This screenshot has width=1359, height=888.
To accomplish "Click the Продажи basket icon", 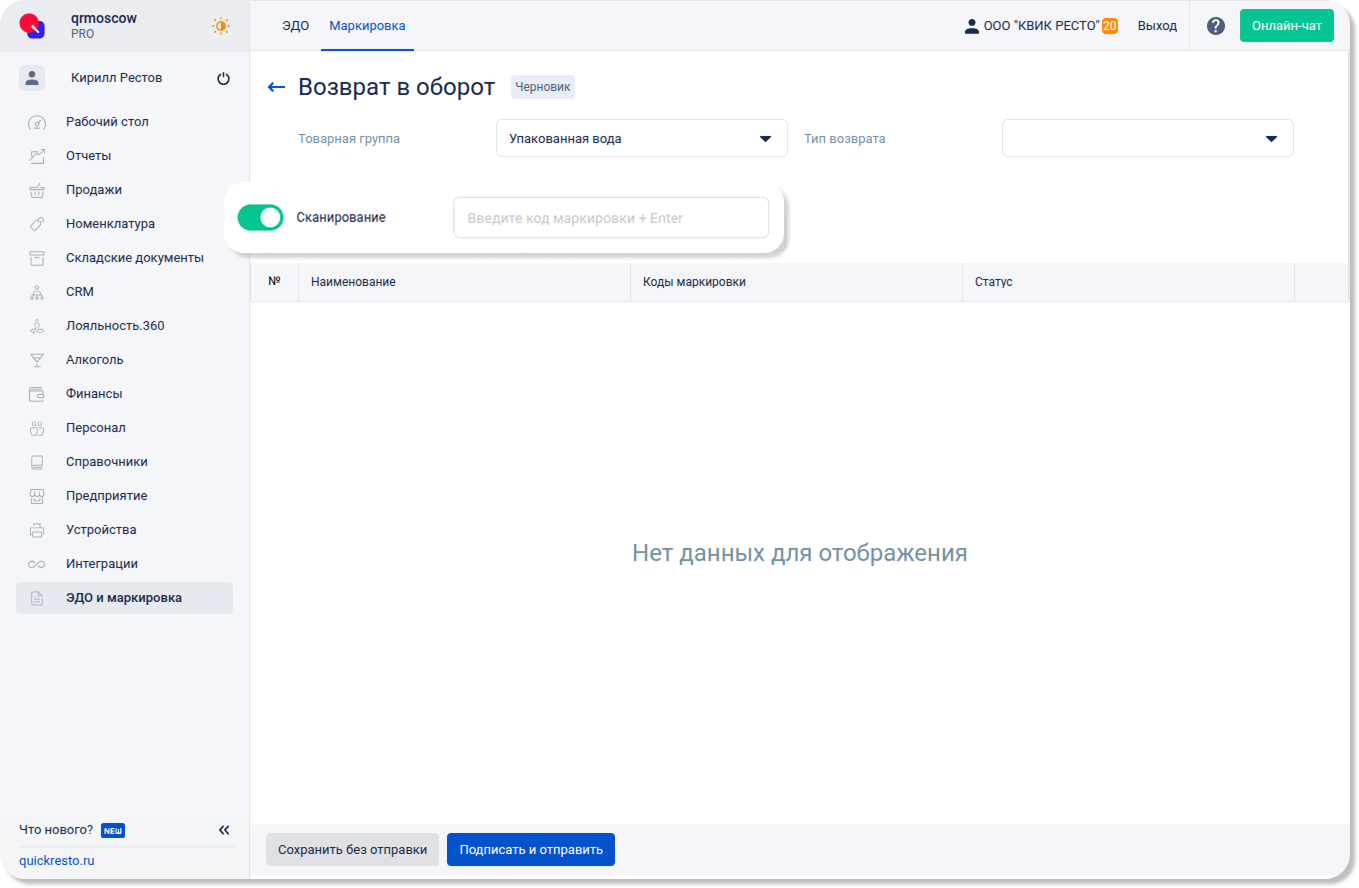I will pos(37,190).
